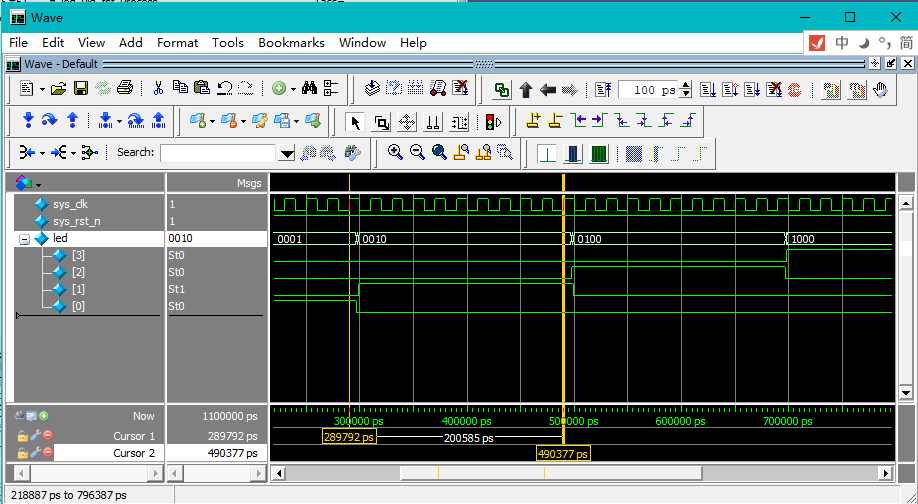The image size is (918, 504).
Task: Click the Insert Cursor icon
Action: tap(533, 121)
